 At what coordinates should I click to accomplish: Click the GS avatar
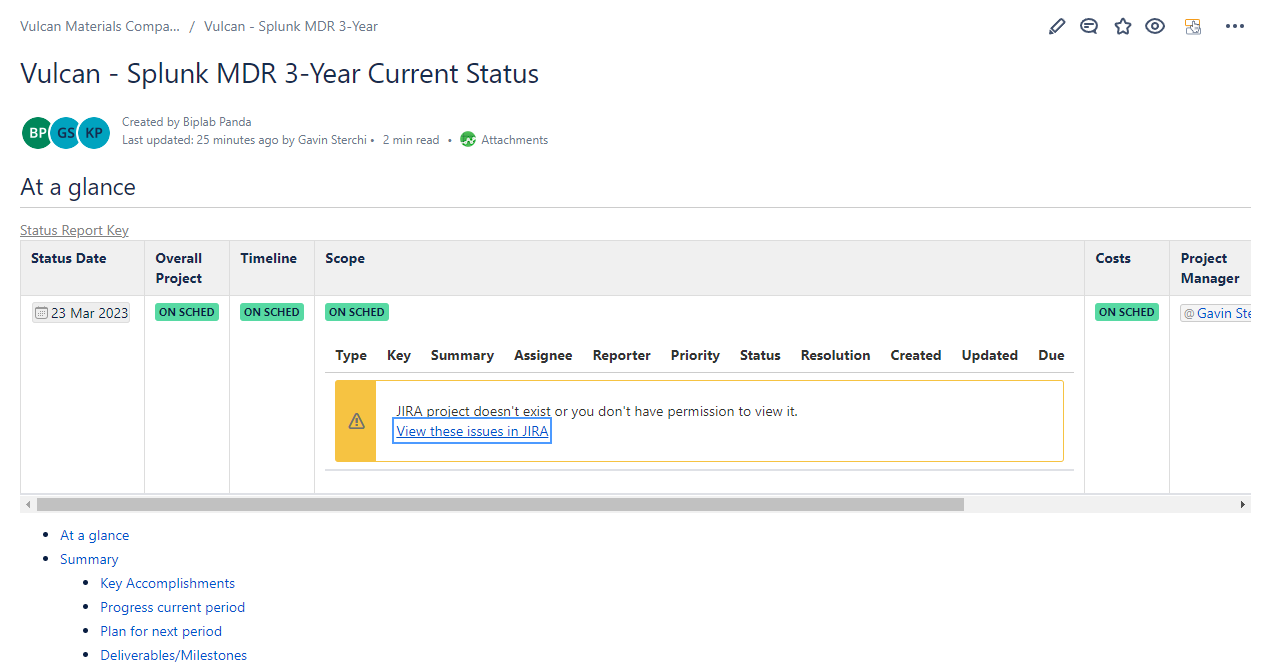65,132
